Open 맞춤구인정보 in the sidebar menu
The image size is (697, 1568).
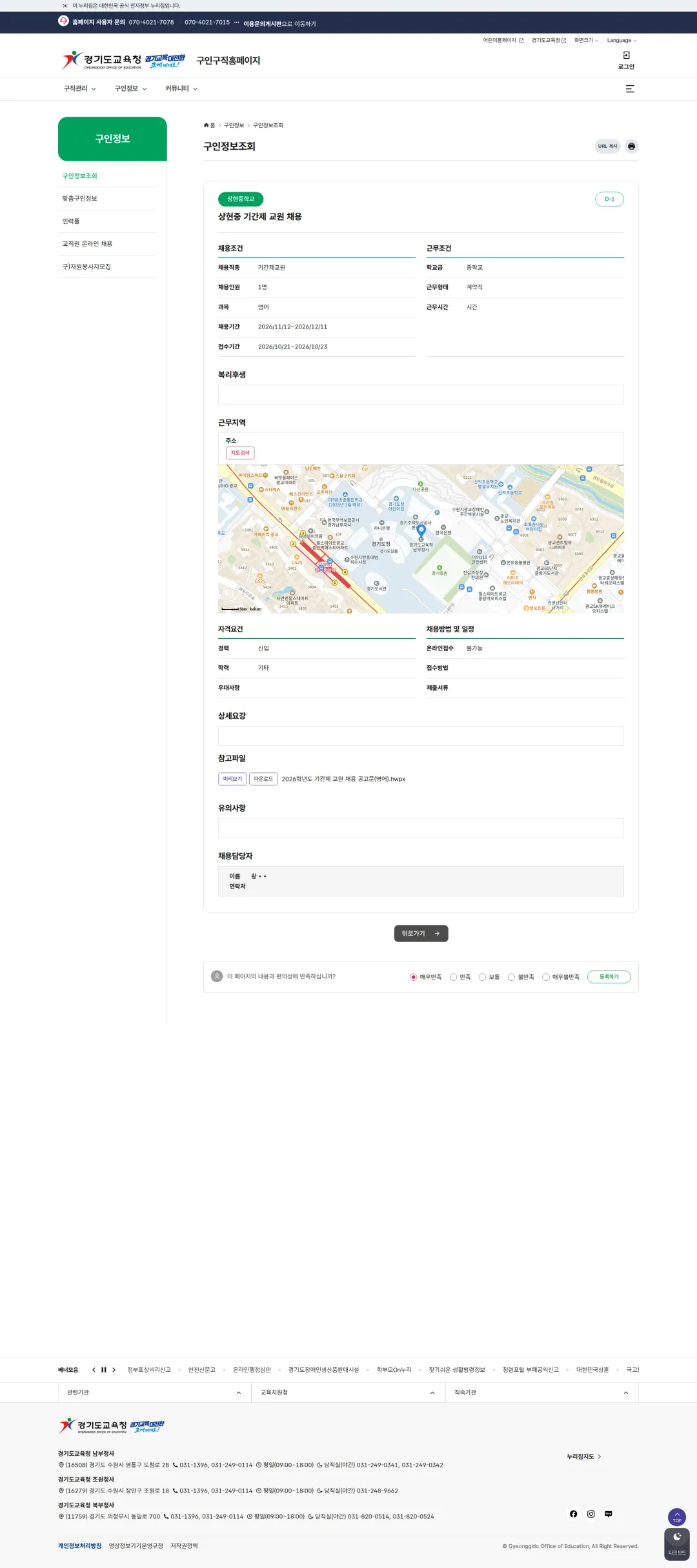click(80, 199)
